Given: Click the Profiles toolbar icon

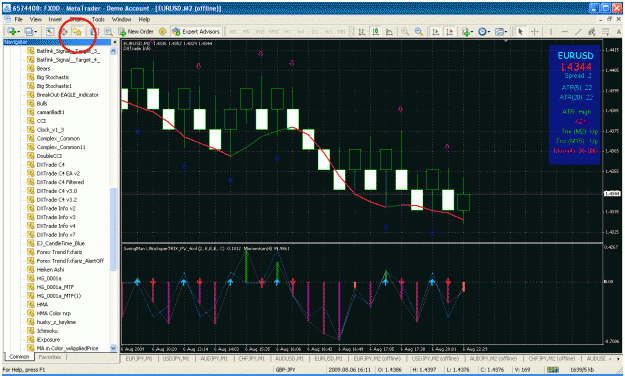Looking at the screenshot, I should (x=29, y=31).
